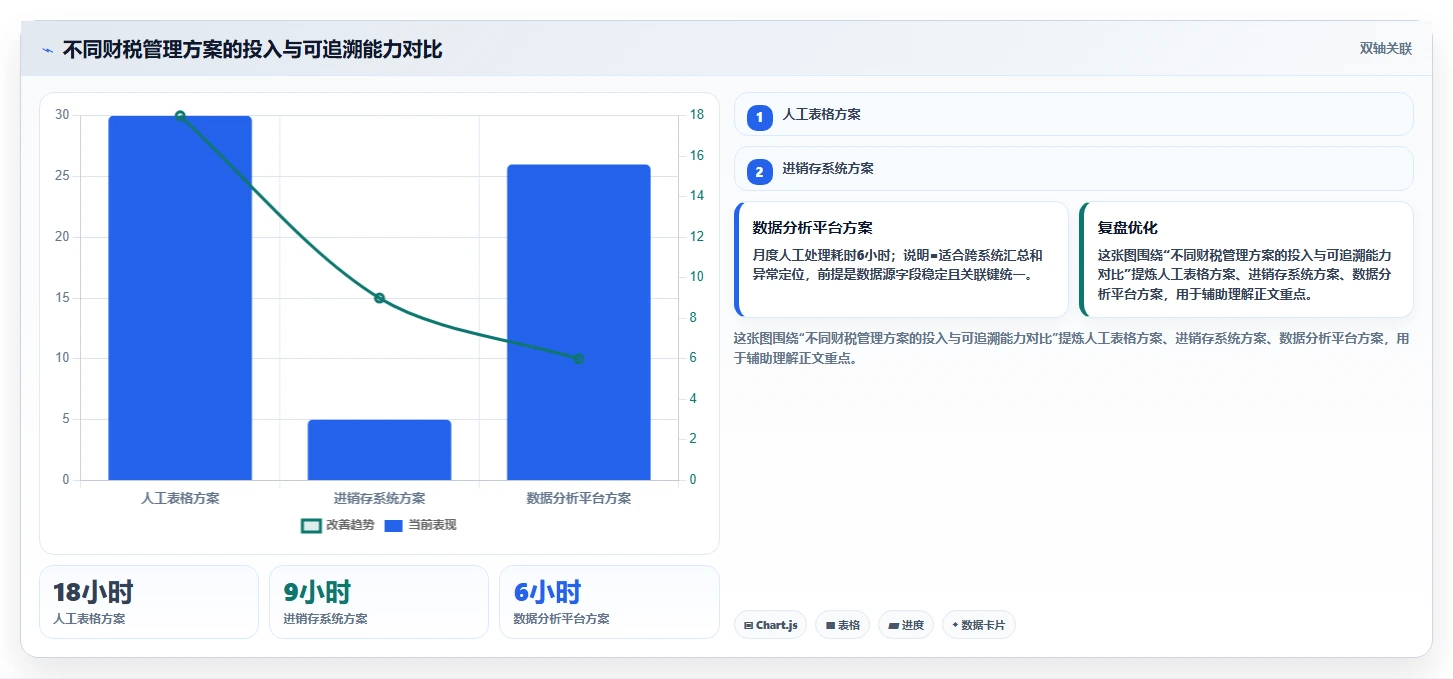The width and height of the screenshot is (1453, 679).
Task: Click the 表格 tag chip
Action: 843,625
